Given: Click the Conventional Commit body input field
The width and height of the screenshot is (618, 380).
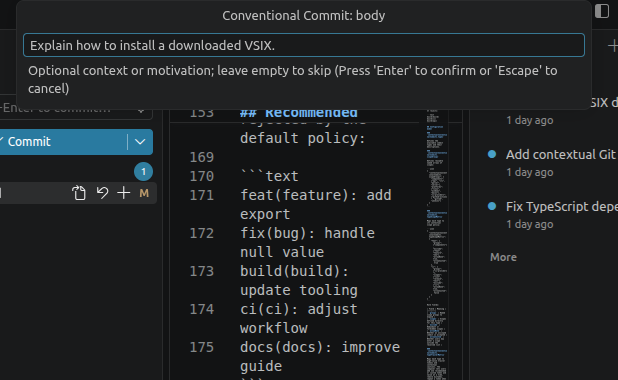Looking at the screenshot, I should click(303, 45).
